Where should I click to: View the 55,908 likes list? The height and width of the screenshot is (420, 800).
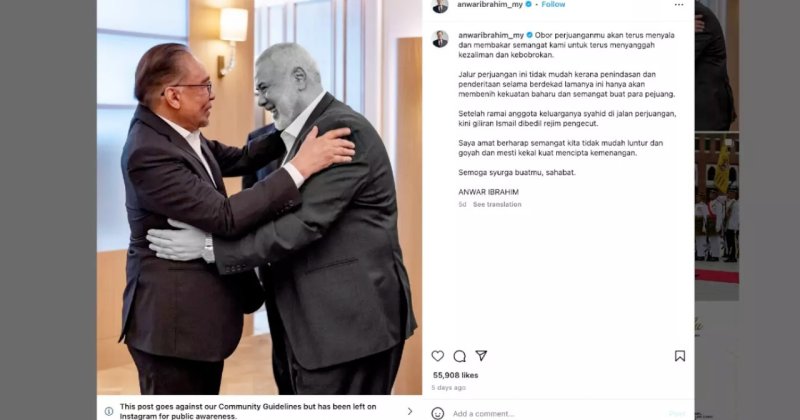click(x=455, y=375)
